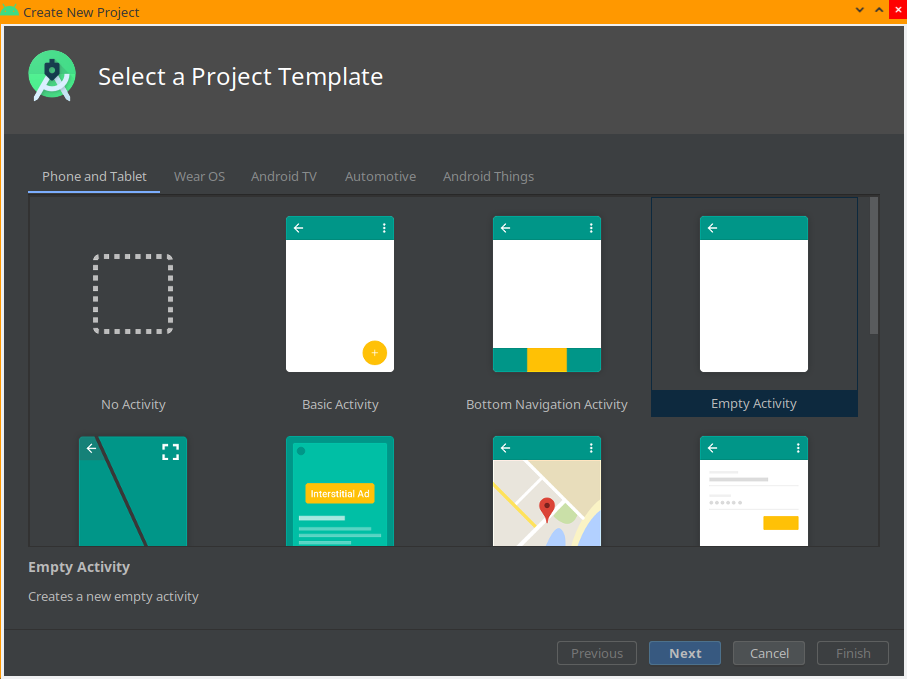The height and width of the screenshot is (679, 907).
Task: Click the Previous button
Action: coord(597,653)
